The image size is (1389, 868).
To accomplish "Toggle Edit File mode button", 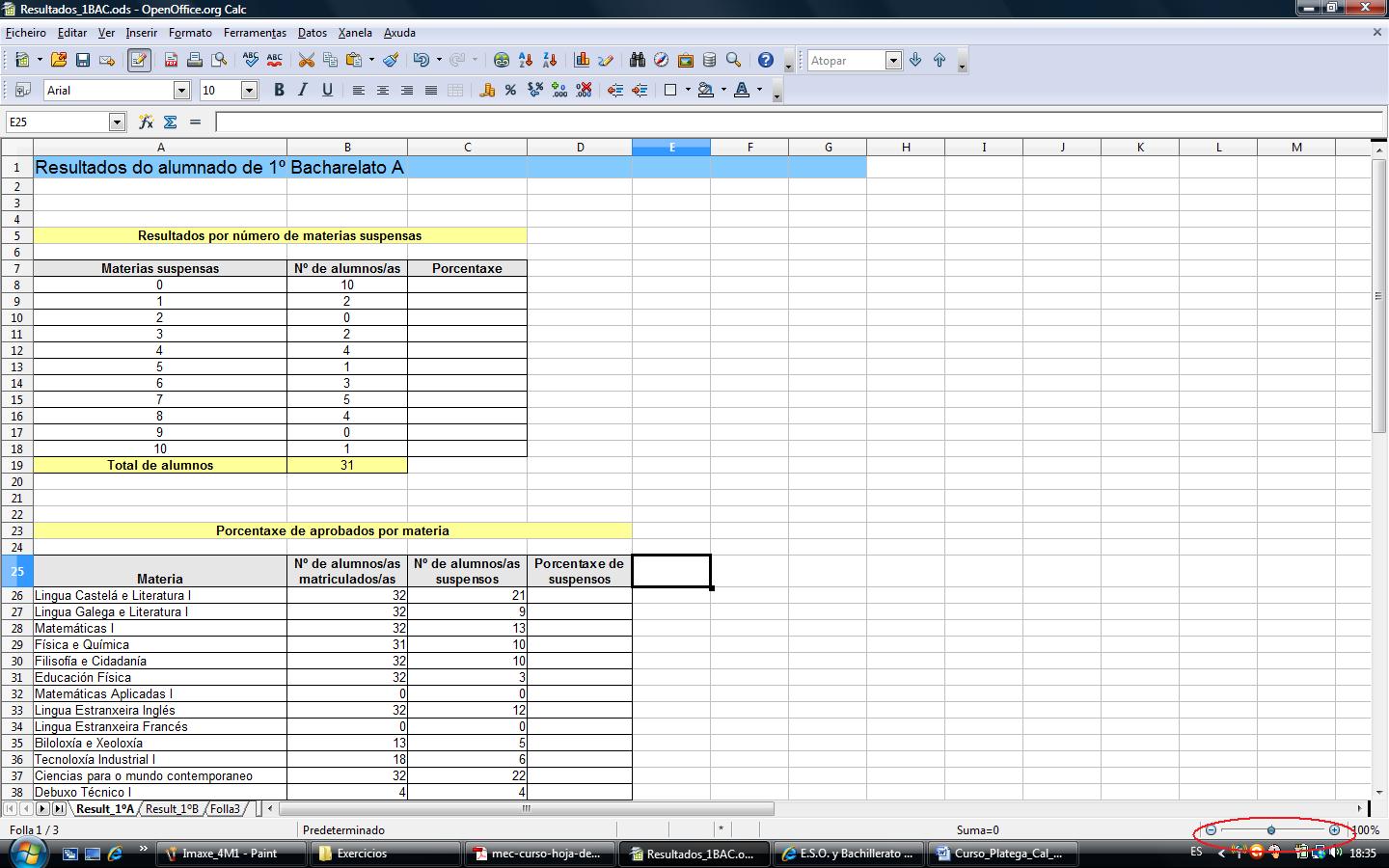I will [x=139, y=60].
